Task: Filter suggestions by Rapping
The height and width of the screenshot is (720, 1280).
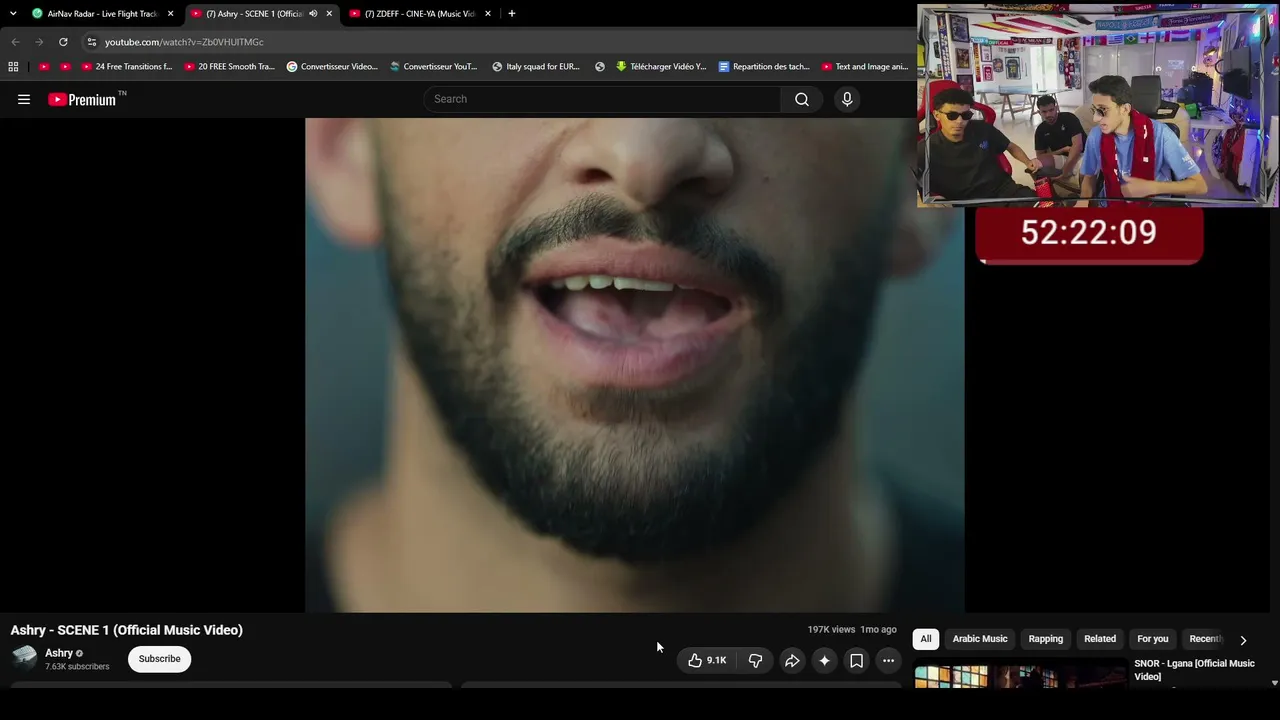Action: (1046, 639)
